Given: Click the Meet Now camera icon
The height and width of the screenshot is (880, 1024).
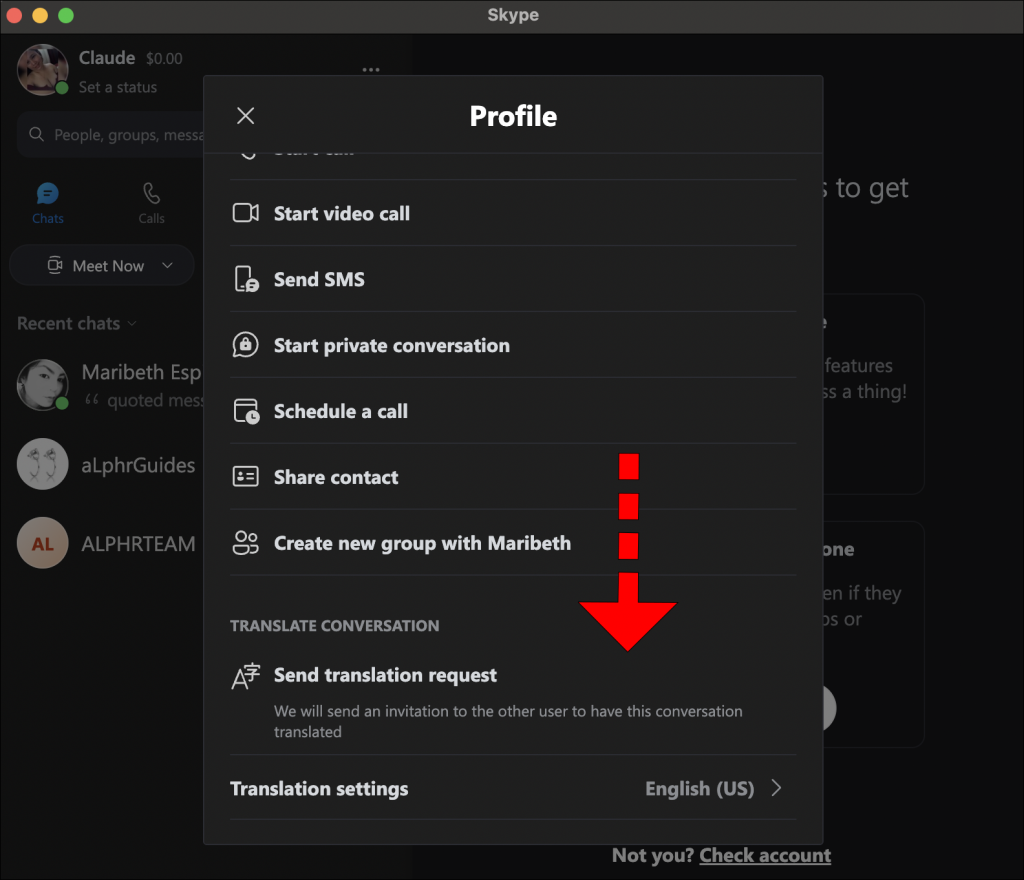Looking at the screenshot, I should (56, 265).
